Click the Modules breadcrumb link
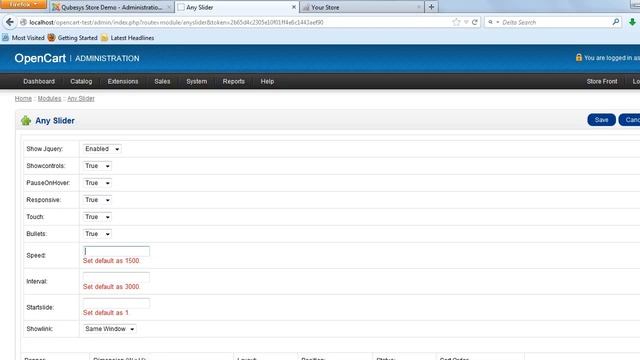This screenshot has height=360, width=640. point(49,98)
